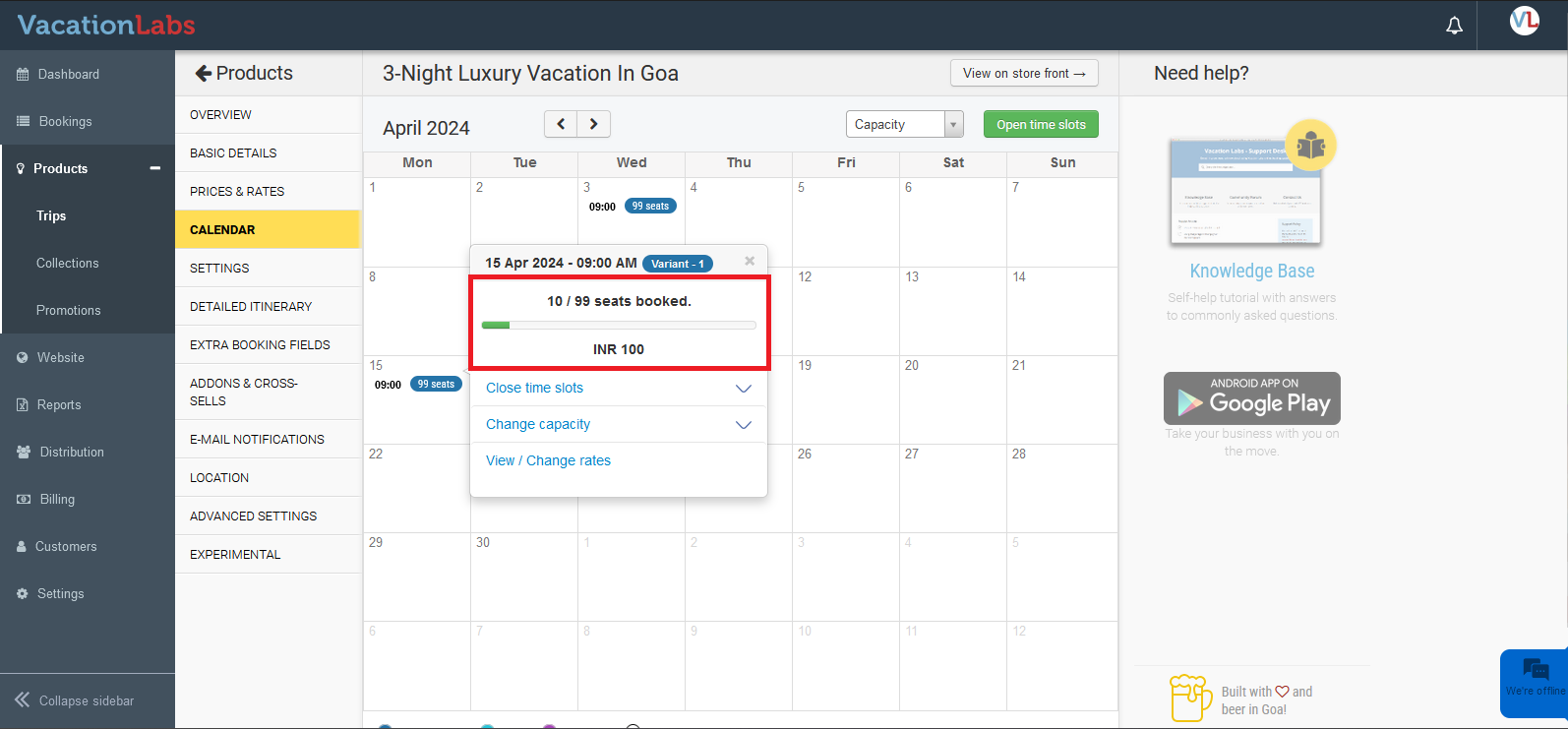Screen dimensions: 1568x729
Task: Close the time slot popup
Action: click(x=750, y=261)
